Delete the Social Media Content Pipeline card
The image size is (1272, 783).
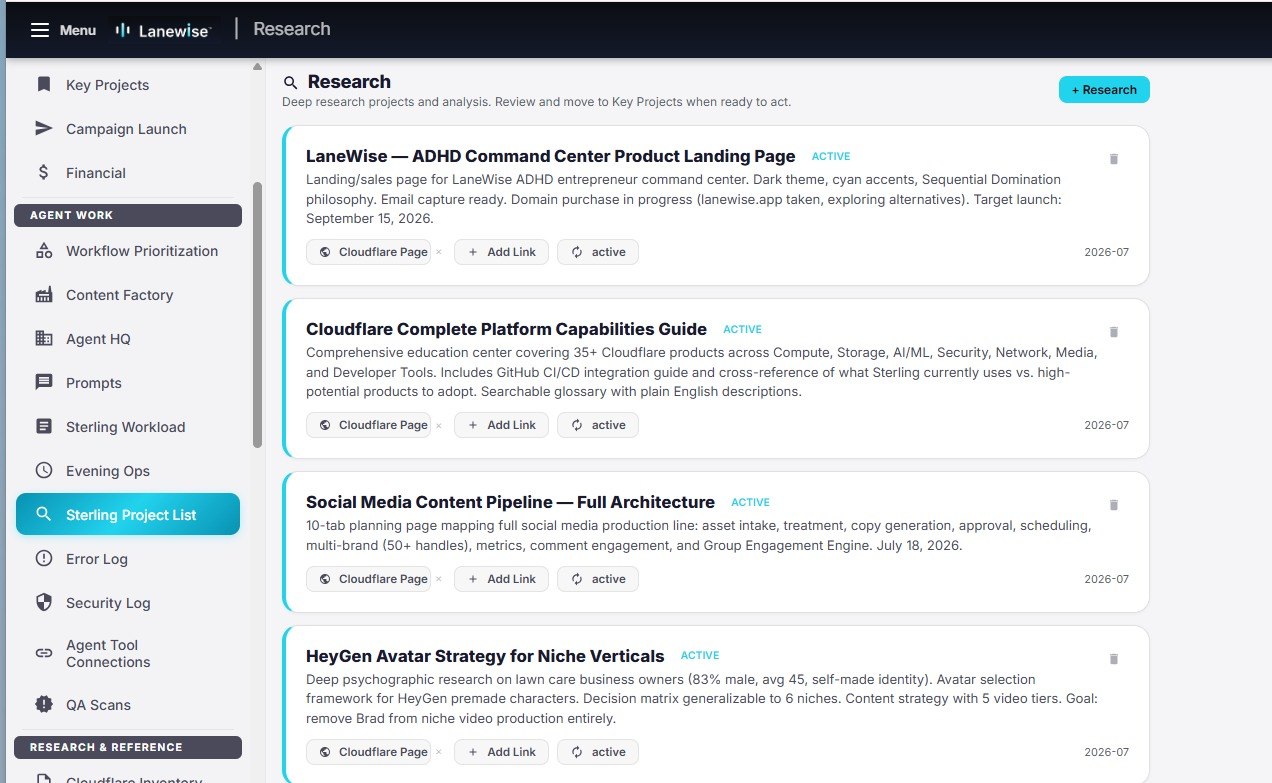point(1114,505)
